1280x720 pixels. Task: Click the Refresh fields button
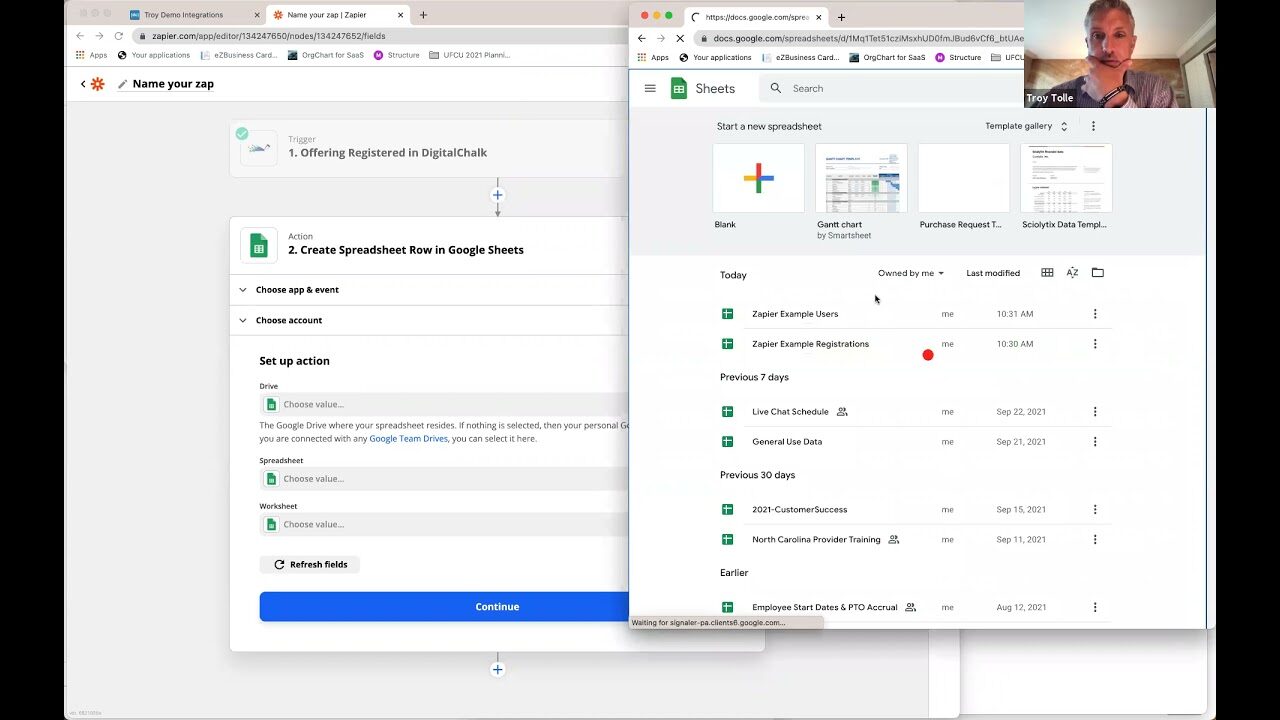[310, 565]
